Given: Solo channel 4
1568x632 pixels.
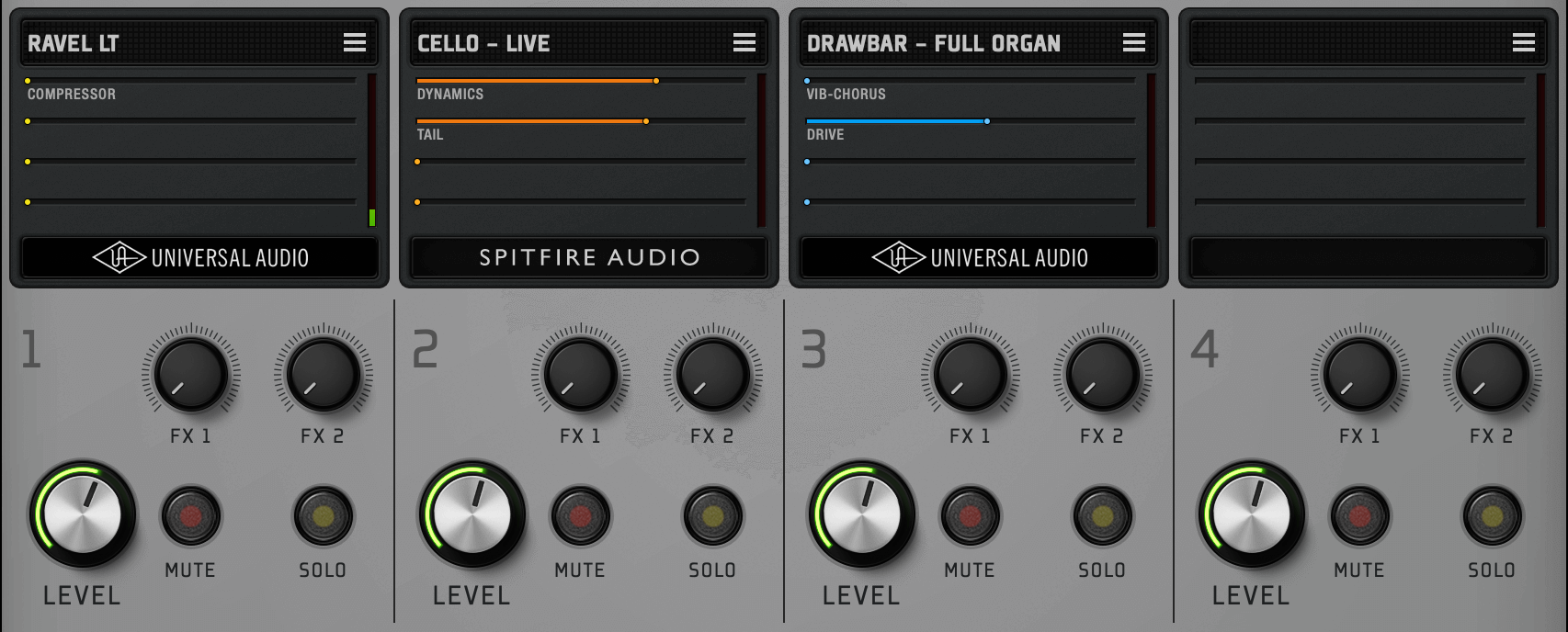Looking at the screenshot, I should [1492, 516].
